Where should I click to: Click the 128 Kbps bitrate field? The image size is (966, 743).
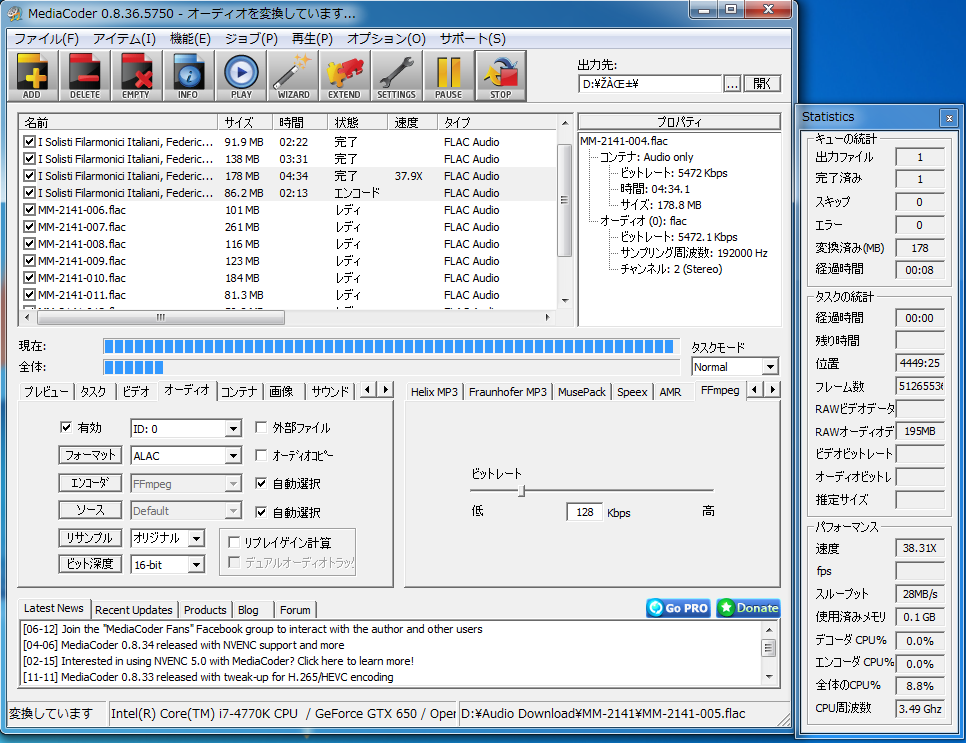click(584, 512)
